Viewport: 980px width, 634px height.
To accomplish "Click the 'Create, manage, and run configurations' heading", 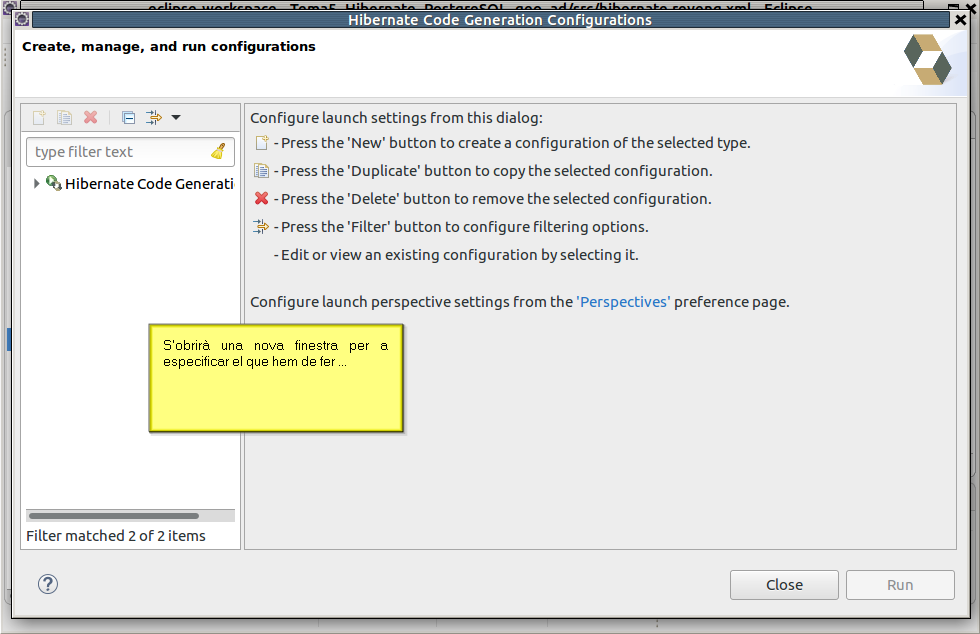I will [x=169, y=47].
